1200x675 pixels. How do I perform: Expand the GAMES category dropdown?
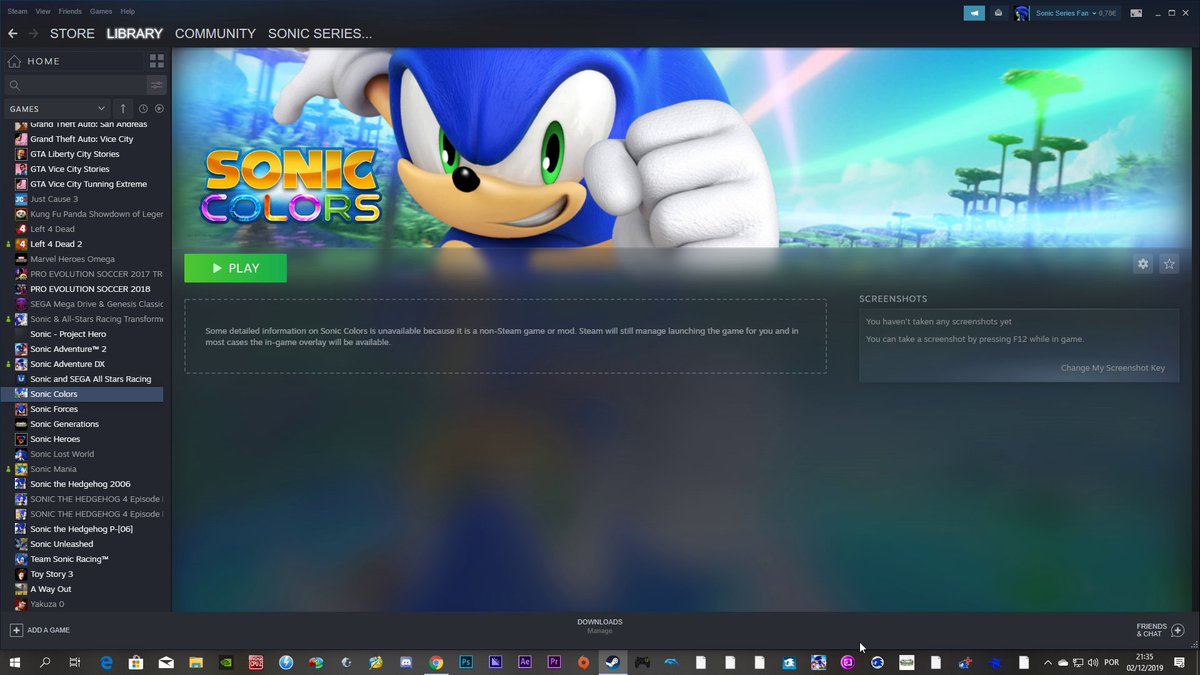[x=57, y=108]
